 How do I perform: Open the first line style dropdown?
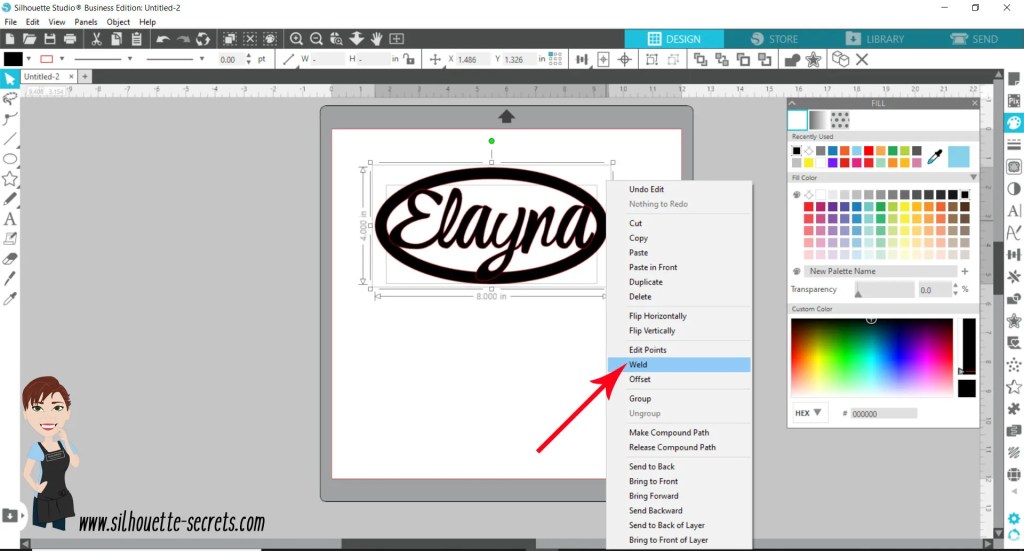[130, 59]
